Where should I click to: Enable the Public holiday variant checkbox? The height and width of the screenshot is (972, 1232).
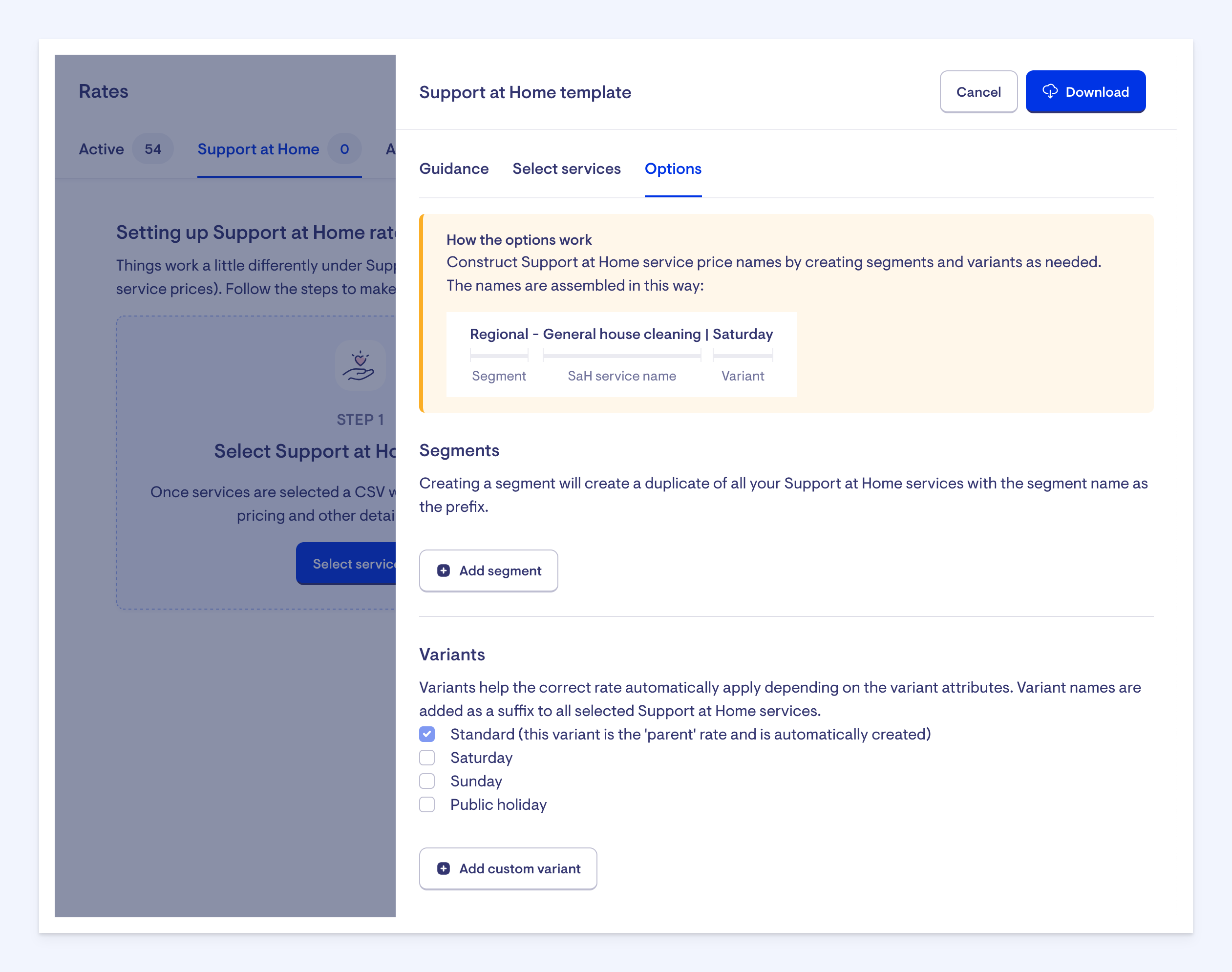click(x=427, y=804)
